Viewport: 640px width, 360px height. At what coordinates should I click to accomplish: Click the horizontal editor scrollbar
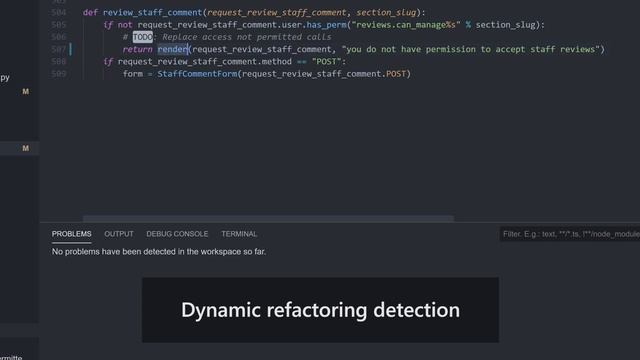(268, 218)
